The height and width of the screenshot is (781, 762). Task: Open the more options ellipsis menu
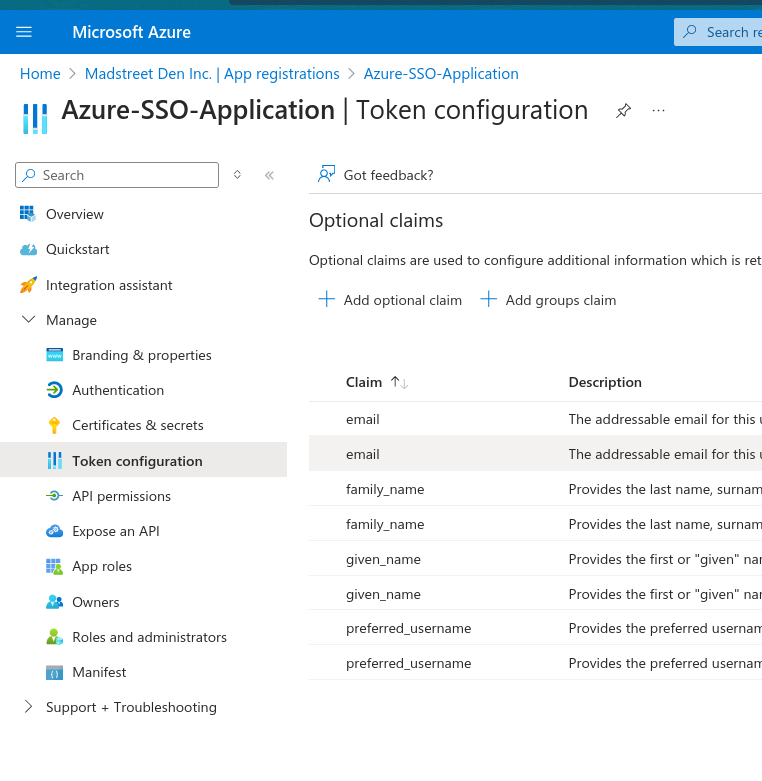(658, 111)
